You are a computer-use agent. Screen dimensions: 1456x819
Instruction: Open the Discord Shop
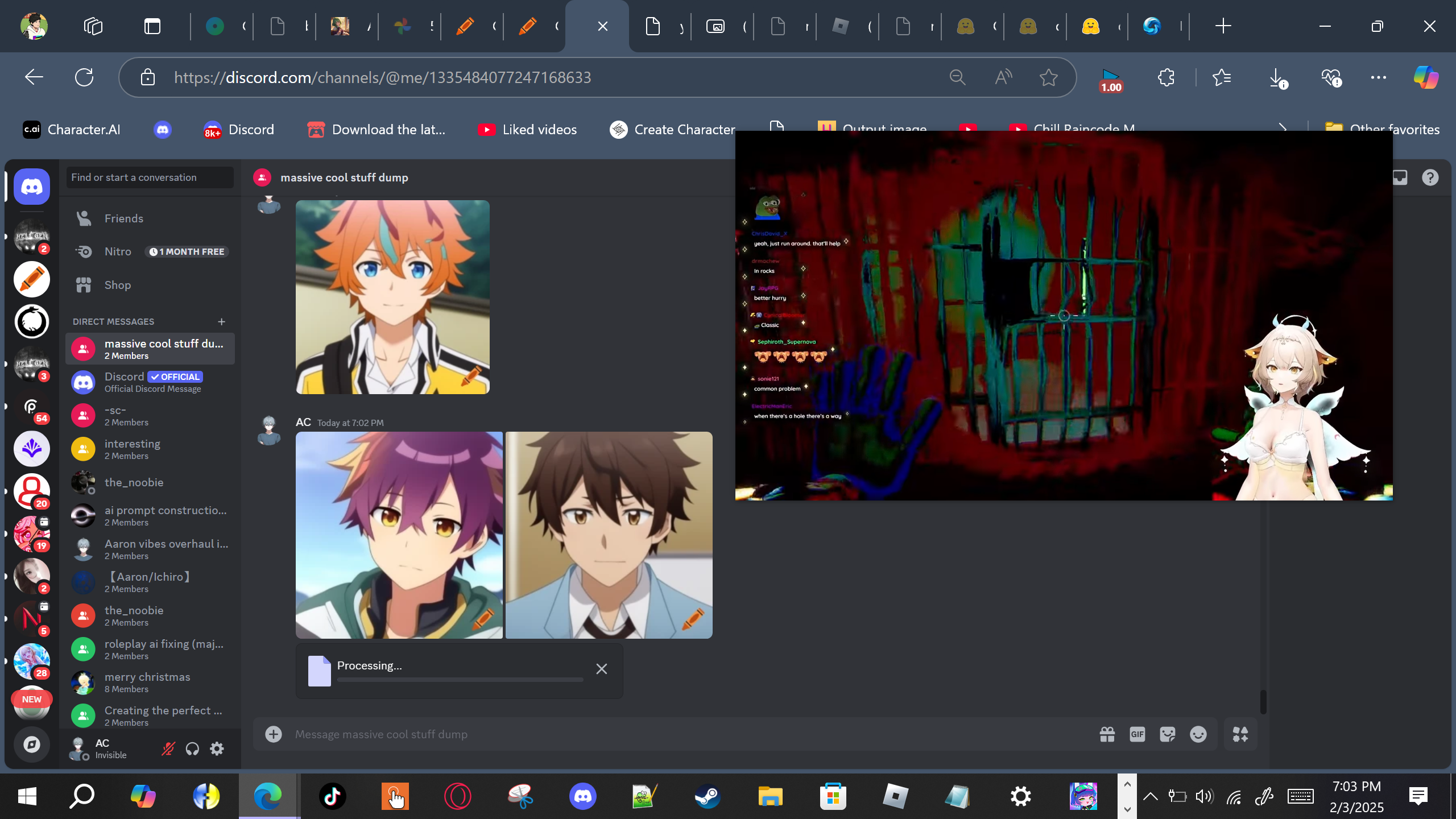(150, 285)
